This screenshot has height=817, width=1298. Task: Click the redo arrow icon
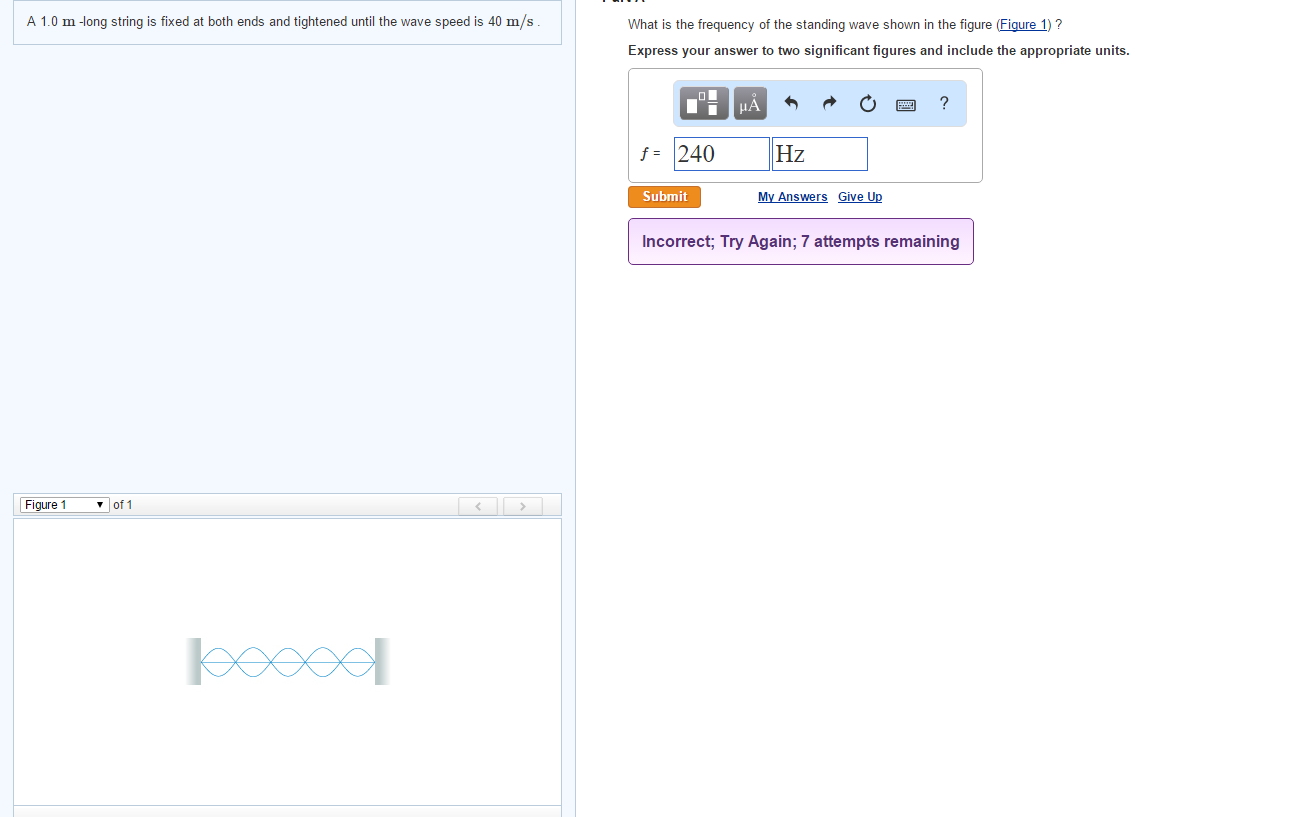click(829, 103)
